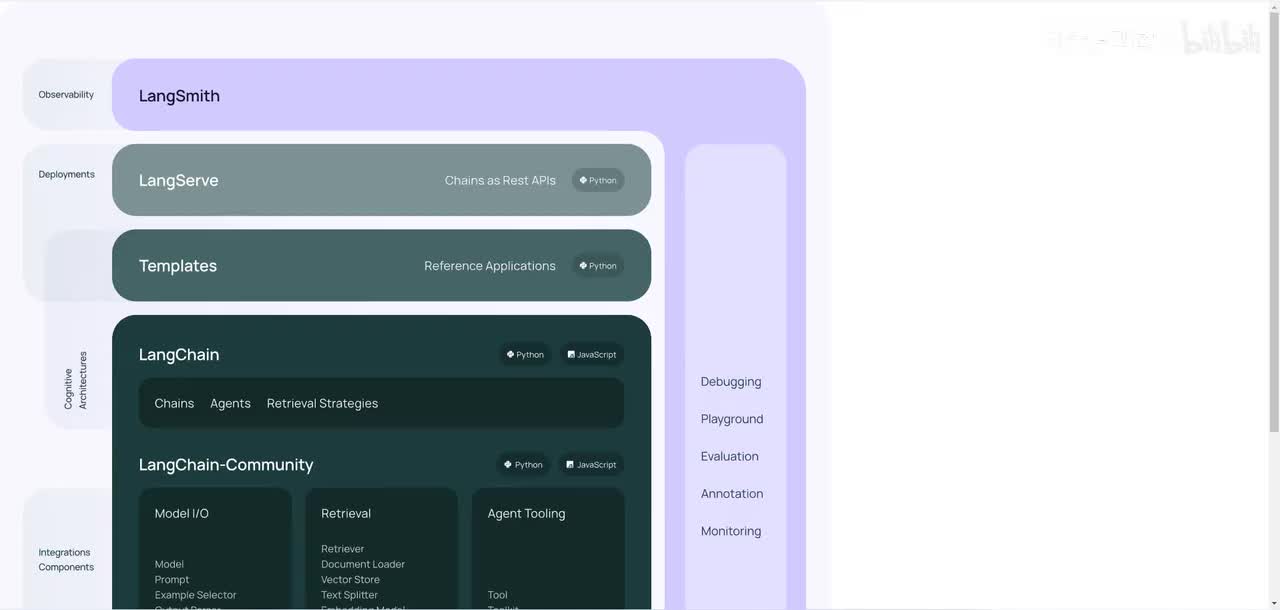Click the JavaScript badge beside the LangChain heading
Viewport: 1280px width, 610px height.
click(592, 355)
